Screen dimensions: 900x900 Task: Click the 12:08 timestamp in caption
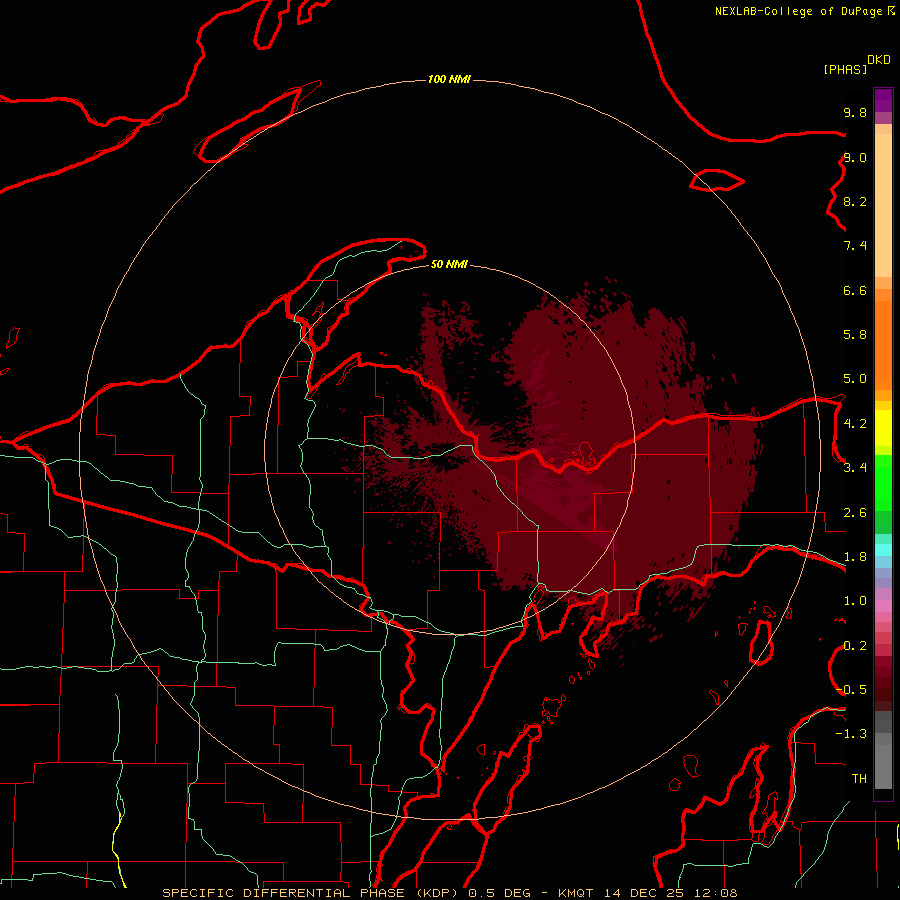point(714,893)
